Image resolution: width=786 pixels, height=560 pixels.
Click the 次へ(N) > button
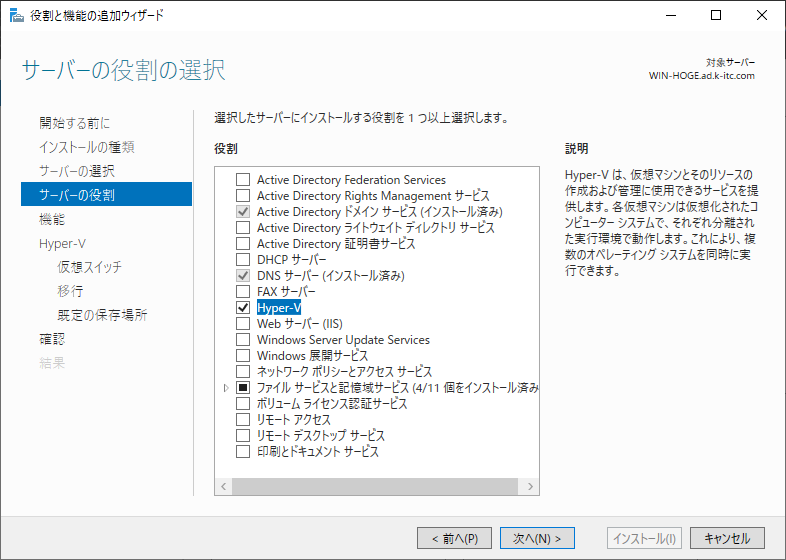tap(537, 538)
